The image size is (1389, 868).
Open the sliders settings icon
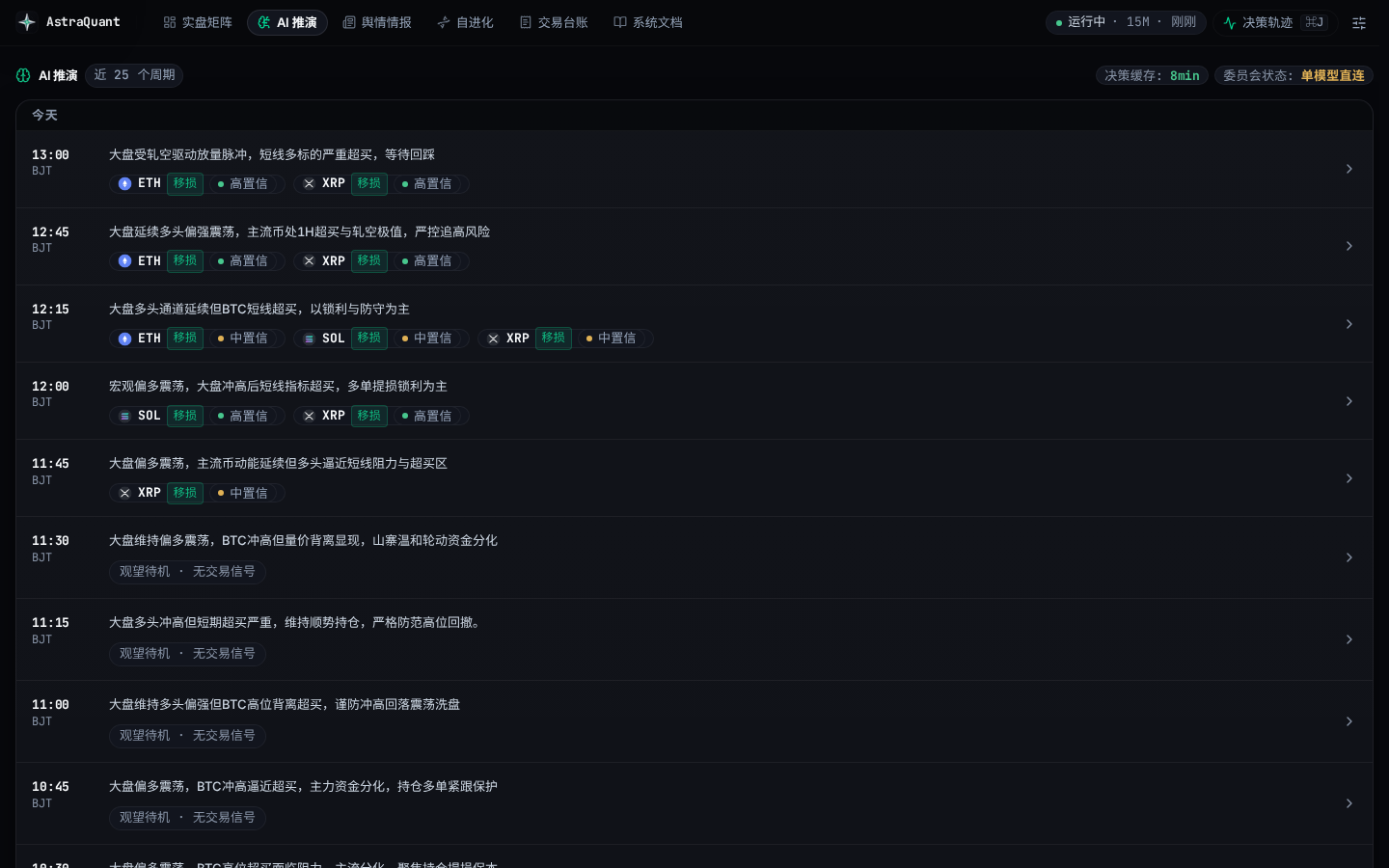click(x=1359, y=22)
